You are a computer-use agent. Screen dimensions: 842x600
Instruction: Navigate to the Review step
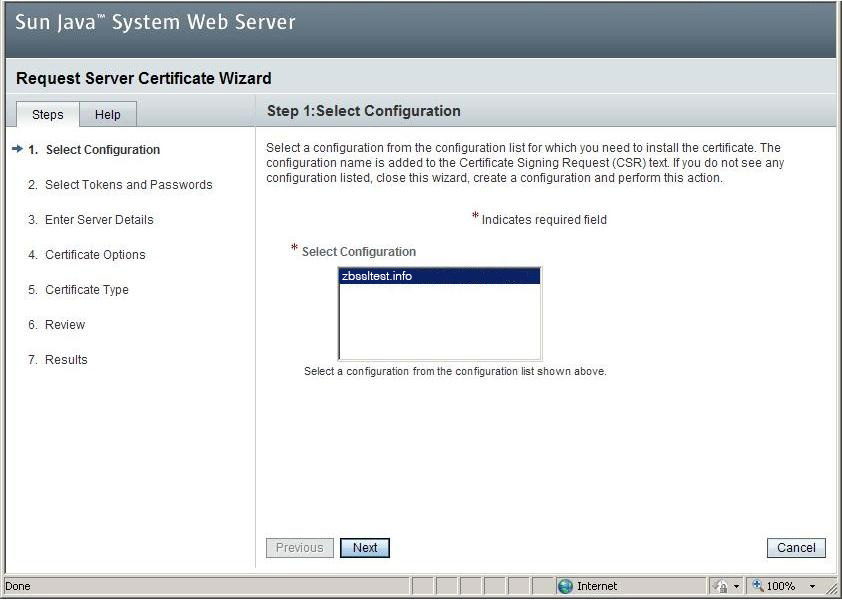click(x=65, y=325)
